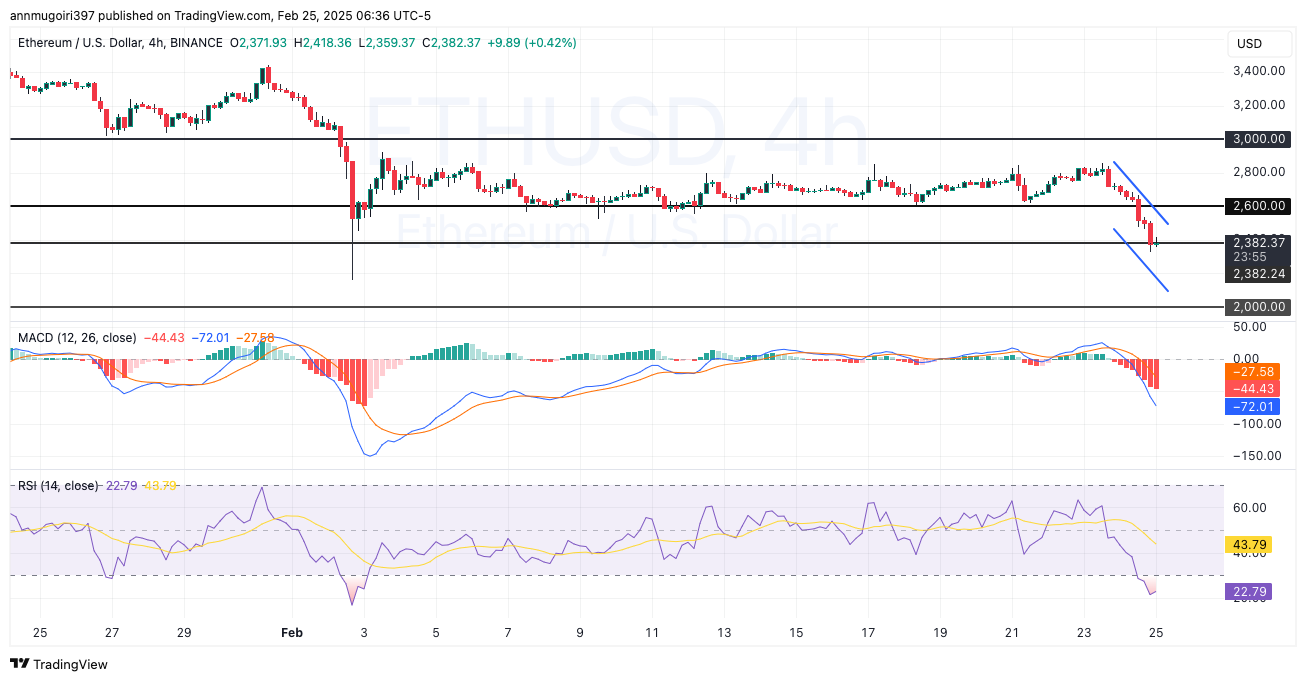Click the blue MACD value tag -72.01
Image resolution: width=1306 pixels, height=681 pixels.
pos(1251,406)
